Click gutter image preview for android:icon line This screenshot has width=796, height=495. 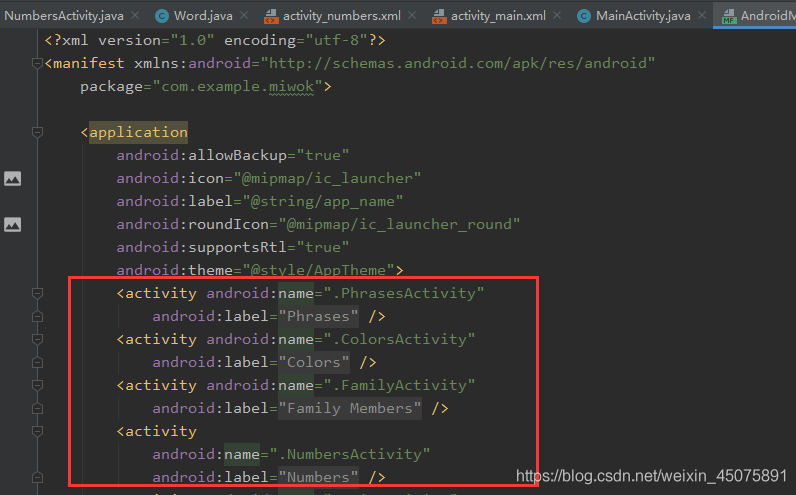(x=13, y=179)
